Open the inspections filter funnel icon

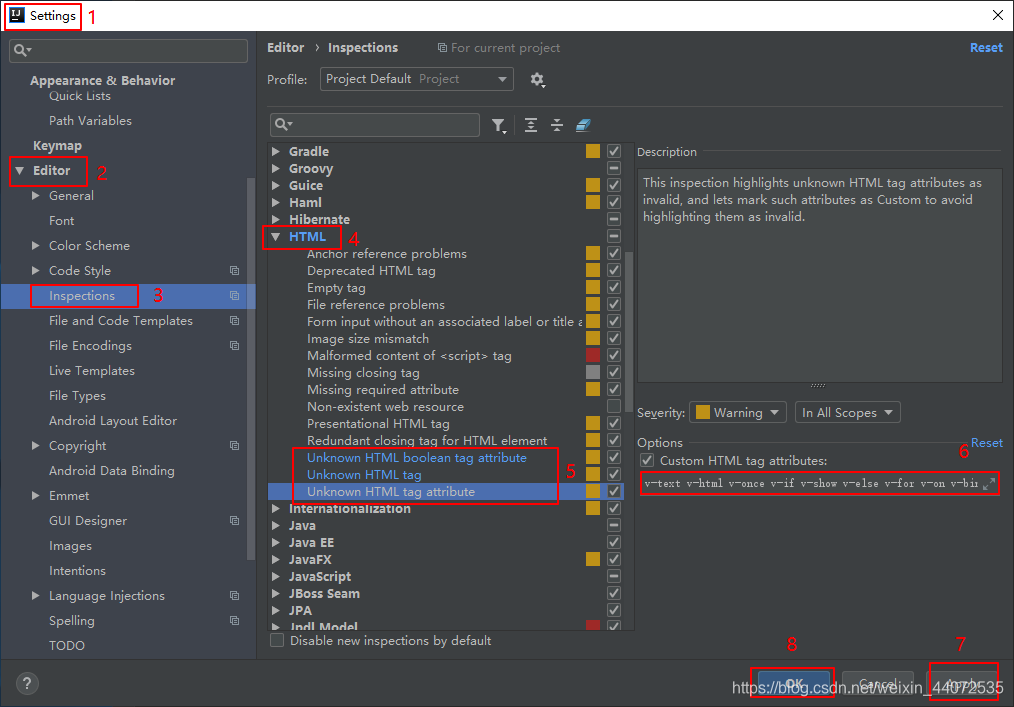point(498,125)
